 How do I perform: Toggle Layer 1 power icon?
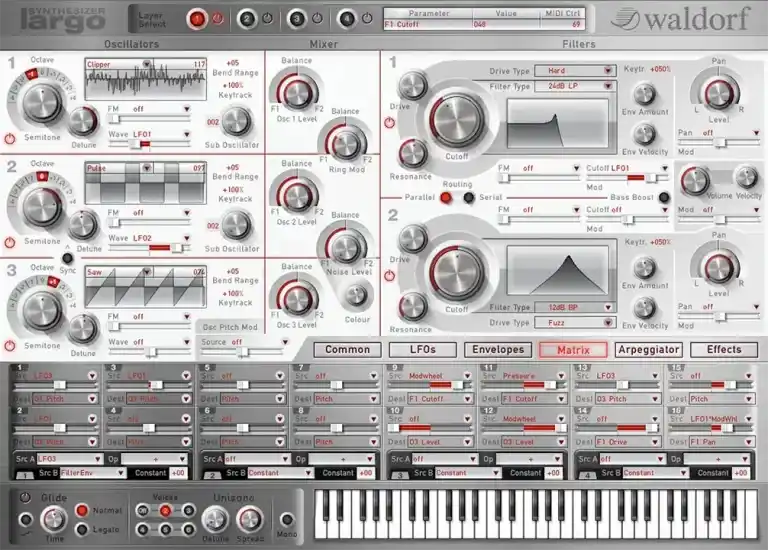click(x=217, y=19)
